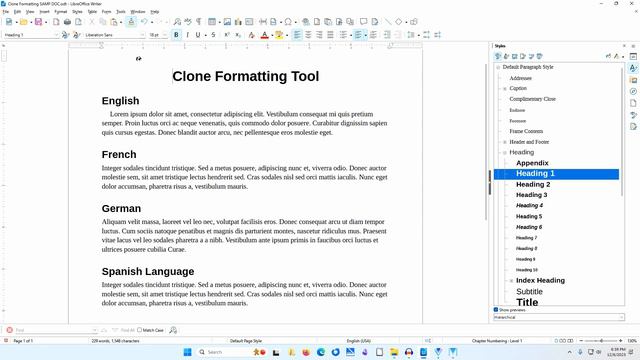The width and height of the screenshot is (640, 360).
Task: Click the Insert Image icon
Action: tap(227, 22)
